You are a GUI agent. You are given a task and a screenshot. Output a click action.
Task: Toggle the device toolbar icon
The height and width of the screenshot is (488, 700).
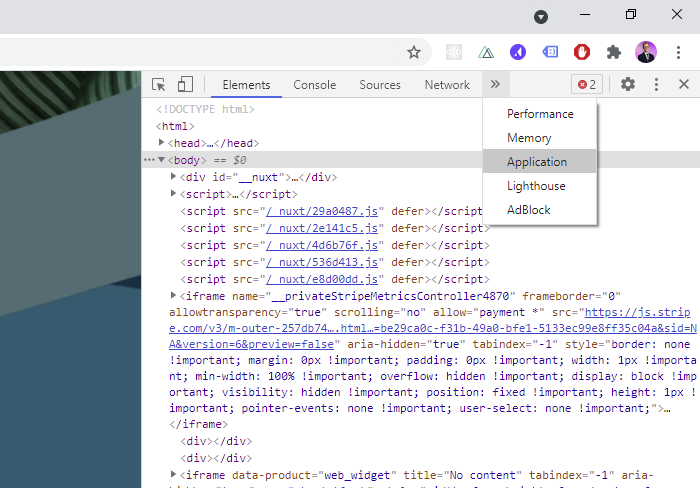185,84
